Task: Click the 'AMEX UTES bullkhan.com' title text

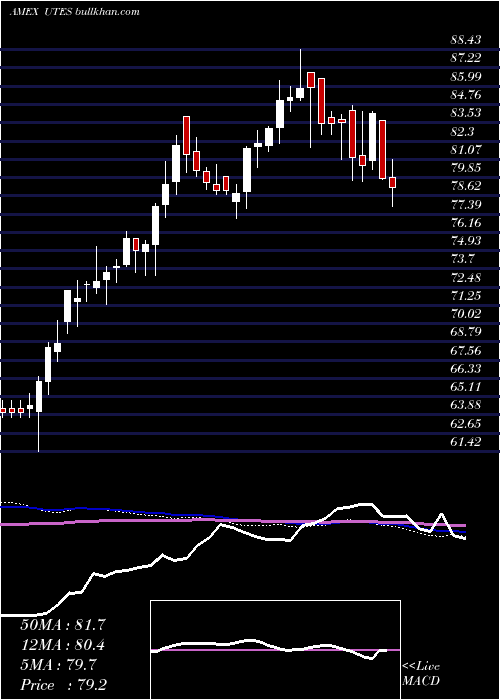Action: click(75, 12)
